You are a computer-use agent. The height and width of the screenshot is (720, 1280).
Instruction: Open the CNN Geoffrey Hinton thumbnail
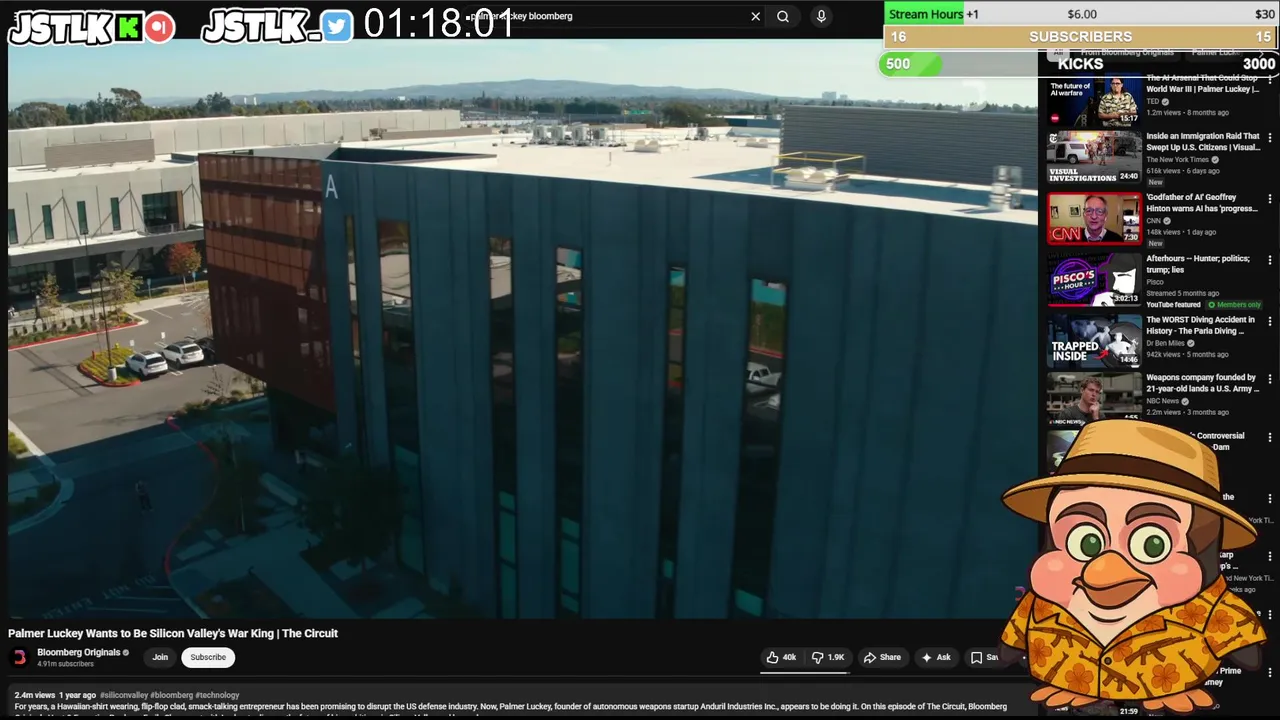coord(1094,218)
